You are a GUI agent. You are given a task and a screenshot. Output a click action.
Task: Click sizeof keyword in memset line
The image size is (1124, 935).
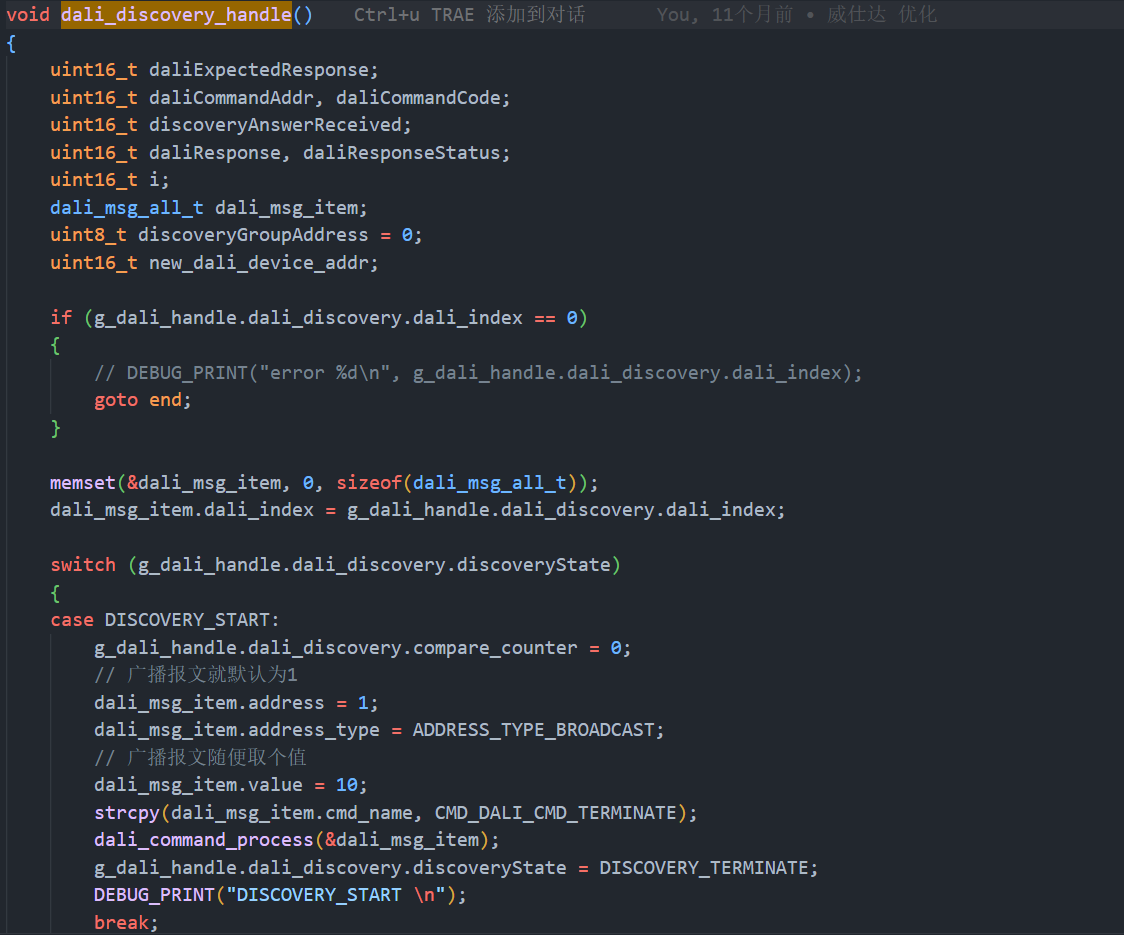[x=369, y=483]
